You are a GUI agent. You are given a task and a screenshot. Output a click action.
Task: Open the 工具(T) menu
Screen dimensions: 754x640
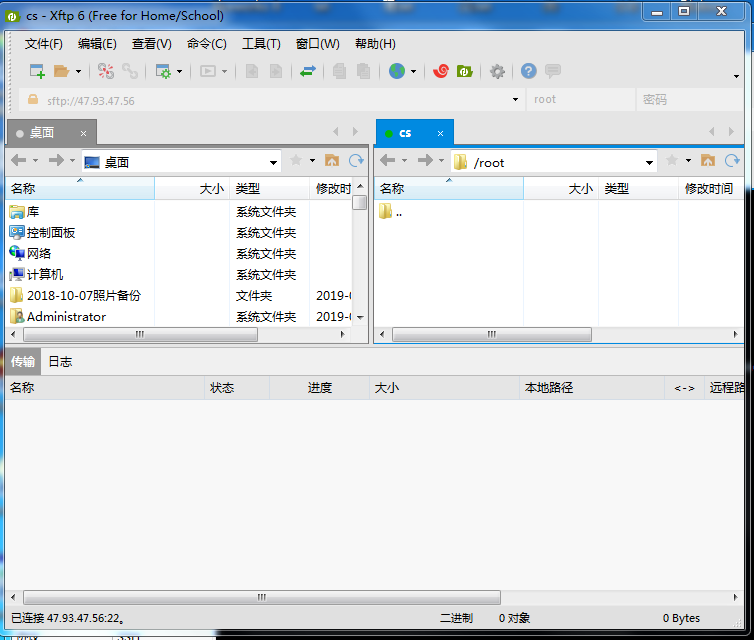(260, 44)
